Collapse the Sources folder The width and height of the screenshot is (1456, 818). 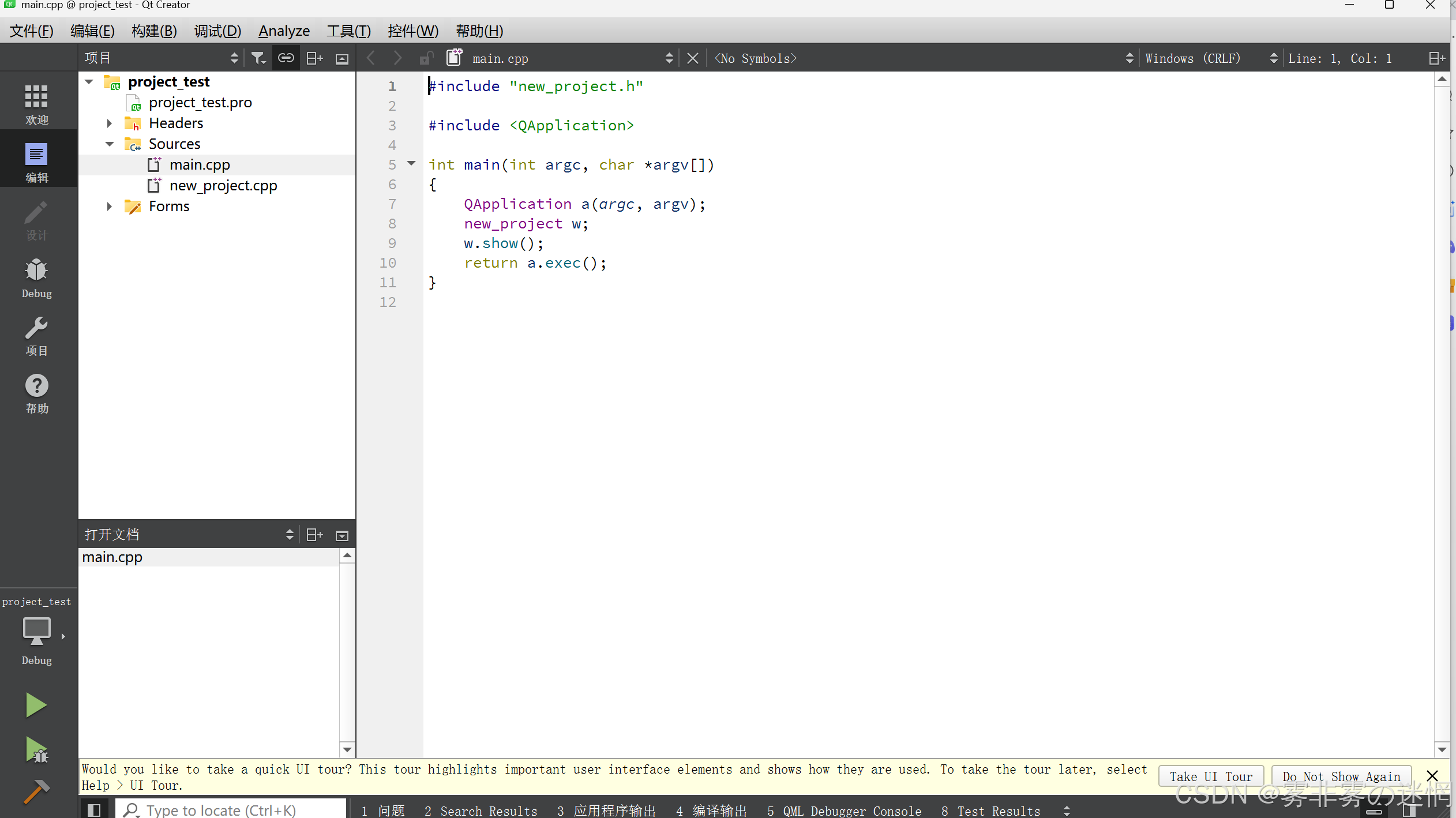pyautogui.click(x=109, y=144)
